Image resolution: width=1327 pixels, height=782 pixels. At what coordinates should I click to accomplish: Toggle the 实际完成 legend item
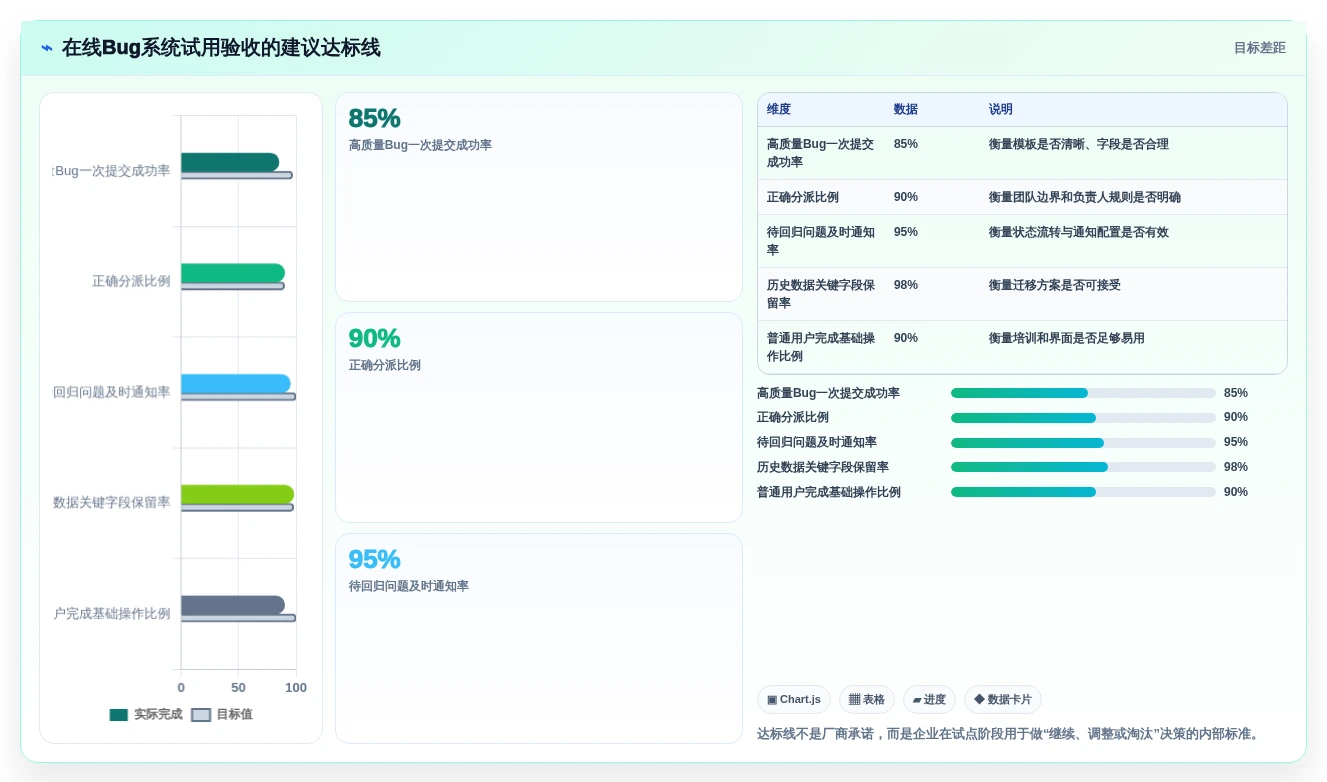tap(146, 715)
